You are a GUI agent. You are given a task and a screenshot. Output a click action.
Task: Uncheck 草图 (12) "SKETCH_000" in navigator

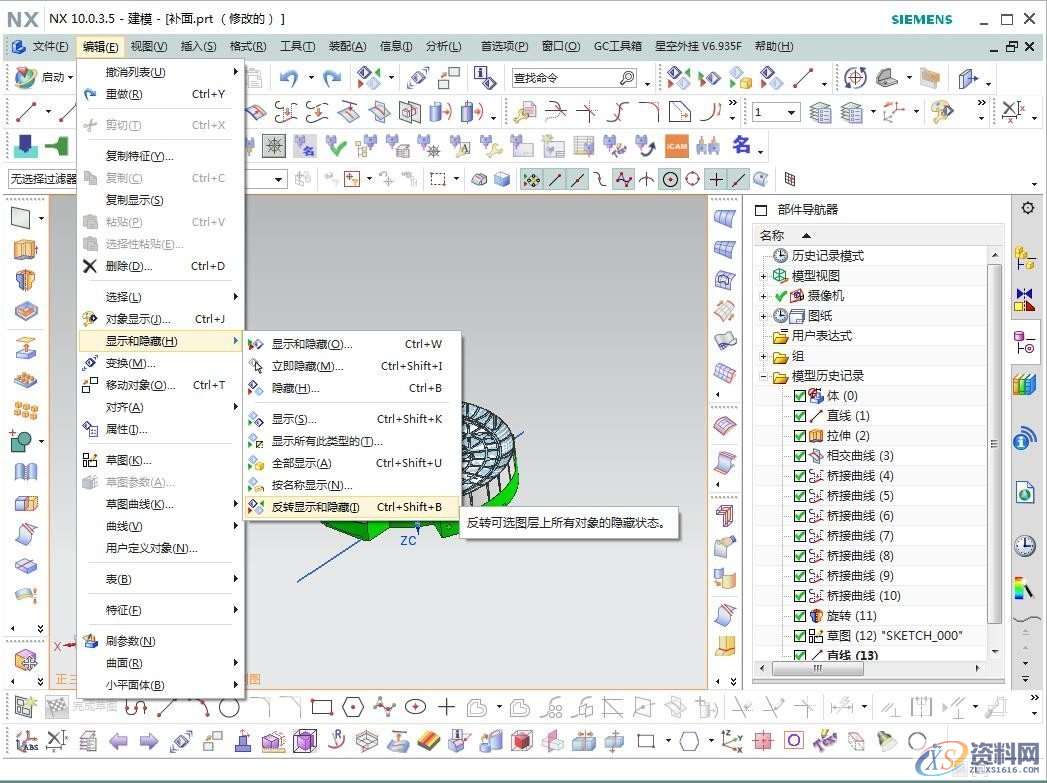798,636
